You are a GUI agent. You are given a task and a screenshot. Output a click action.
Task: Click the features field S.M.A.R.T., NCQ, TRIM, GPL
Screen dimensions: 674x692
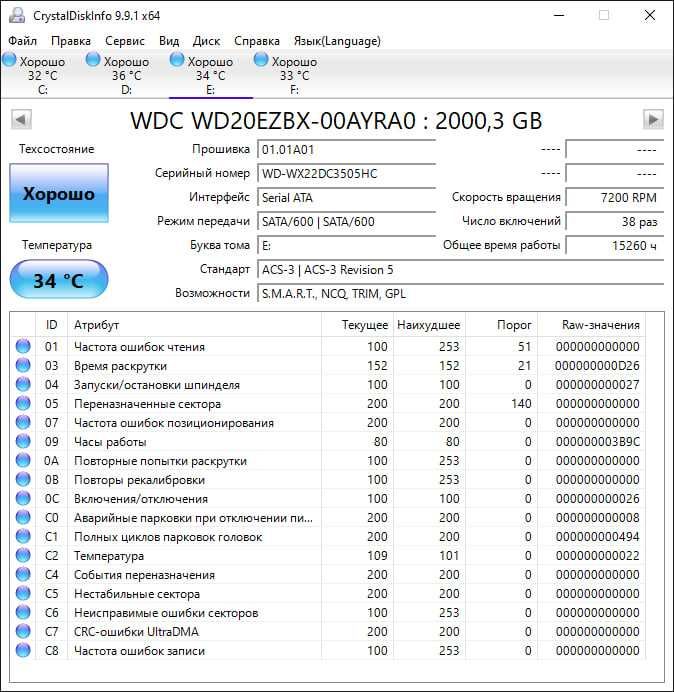460,293
